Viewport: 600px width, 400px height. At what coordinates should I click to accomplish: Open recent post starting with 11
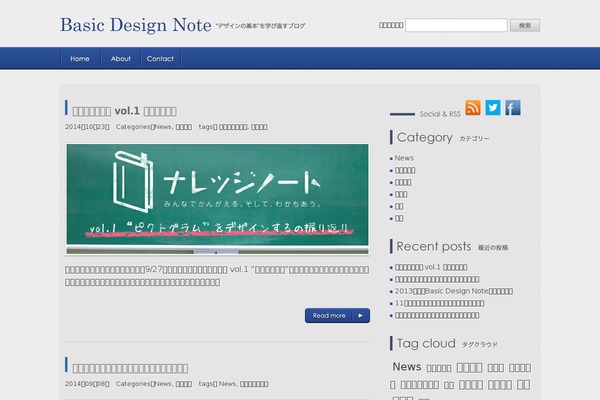click(x=439, y=304)
